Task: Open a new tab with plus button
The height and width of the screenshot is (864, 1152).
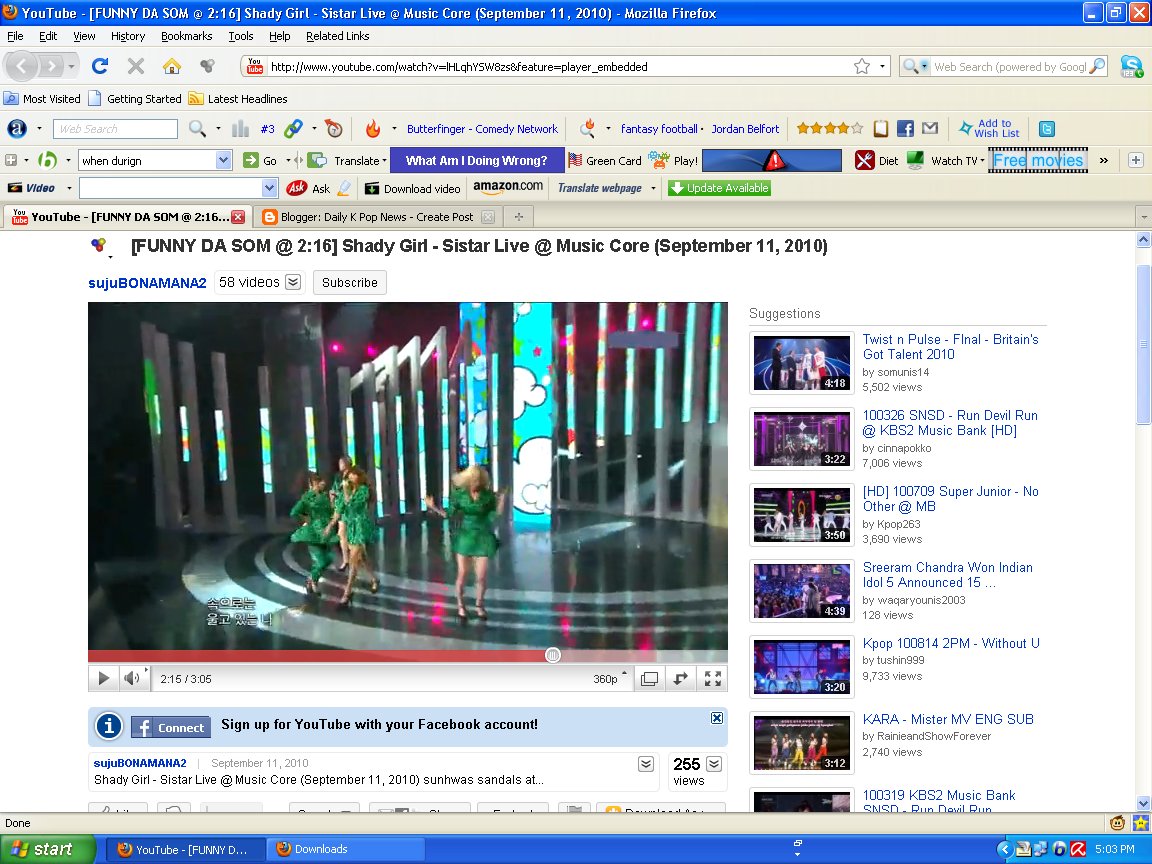Action: pos(519,216)
